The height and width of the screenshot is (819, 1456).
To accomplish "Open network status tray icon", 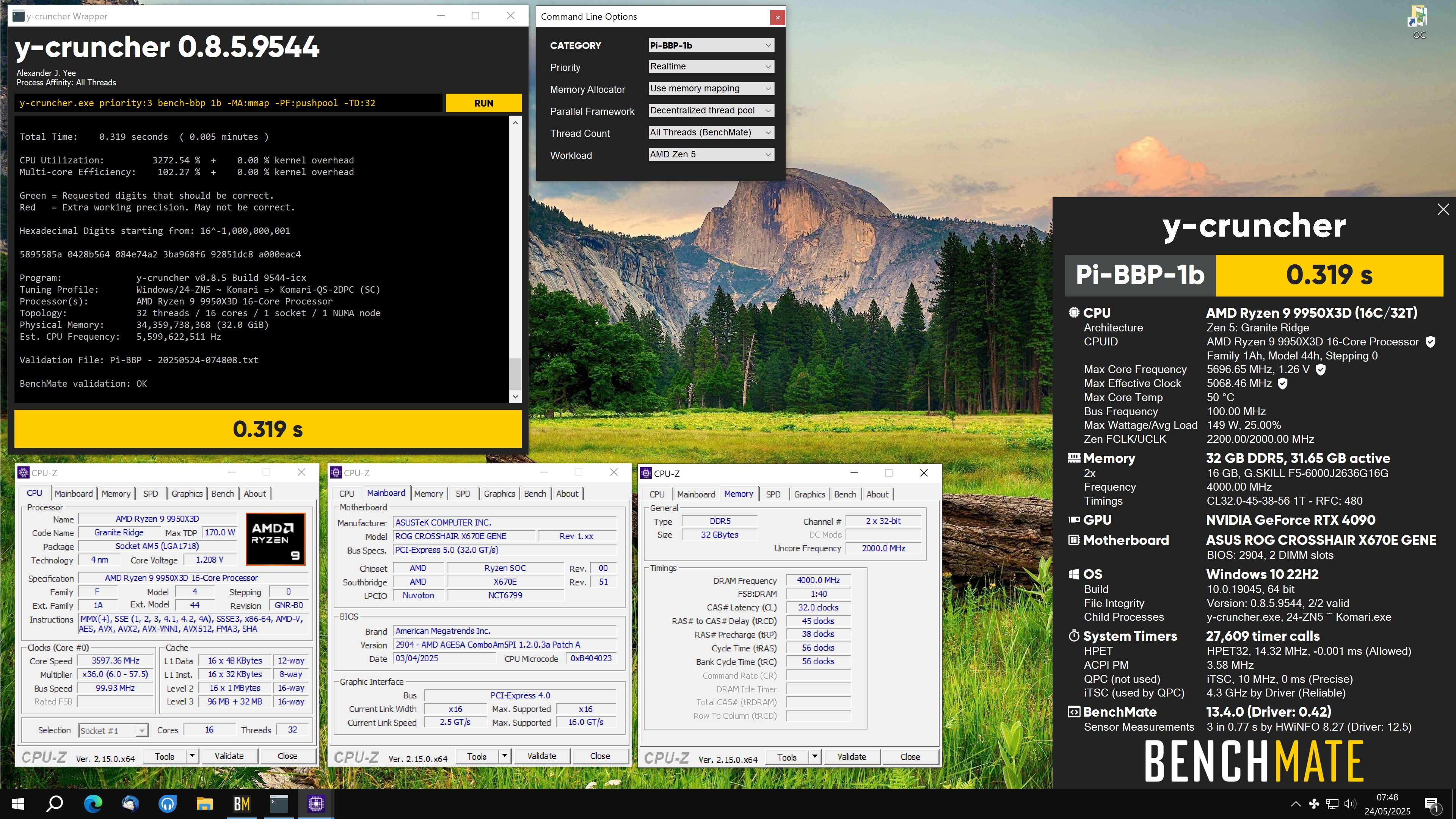I will click(x=1332, y=804).
